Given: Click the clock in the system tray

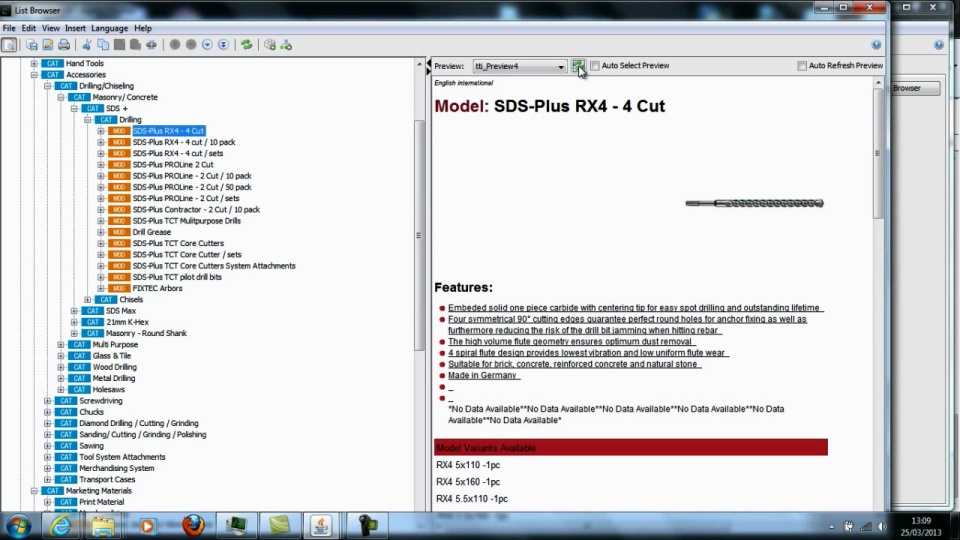Looking at the screenshot, I should 921,527.
